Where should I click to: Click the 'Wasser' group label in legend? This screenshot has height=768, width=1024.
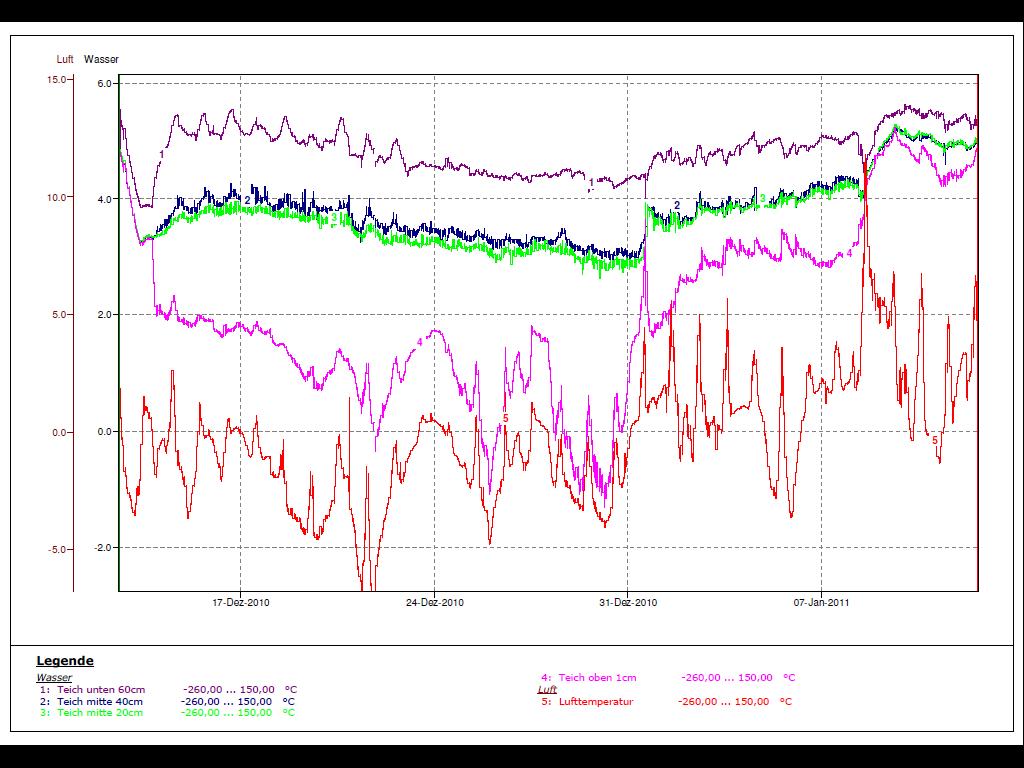(54, 678)
